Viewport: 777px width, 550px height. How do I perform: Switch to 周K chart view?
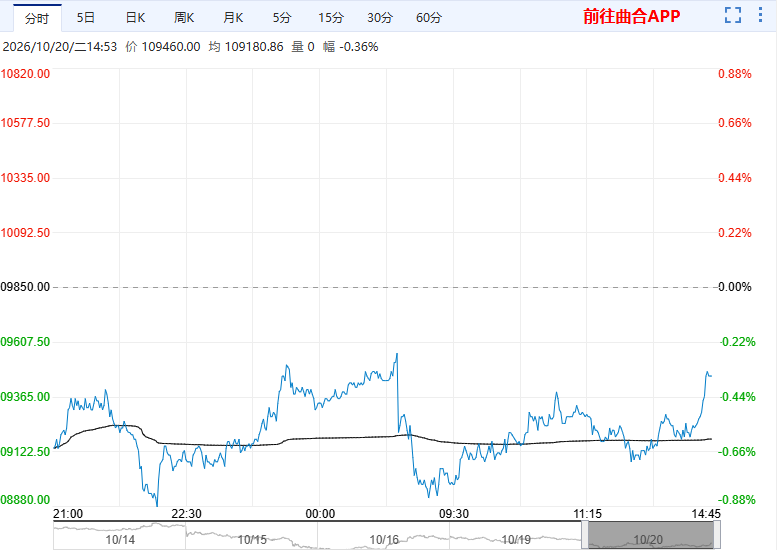(x=184, y=18)
